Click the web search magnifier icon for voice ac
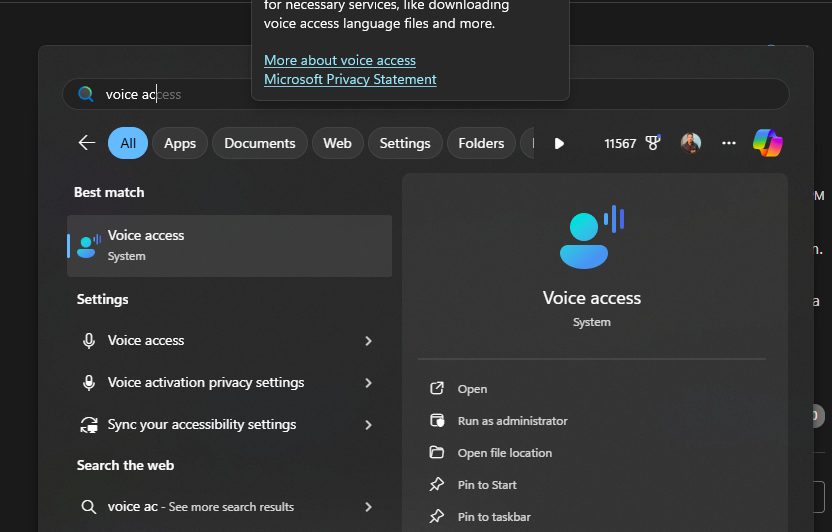Image resolution: width=832 pixels, height=532 pixels. [89, 507]
